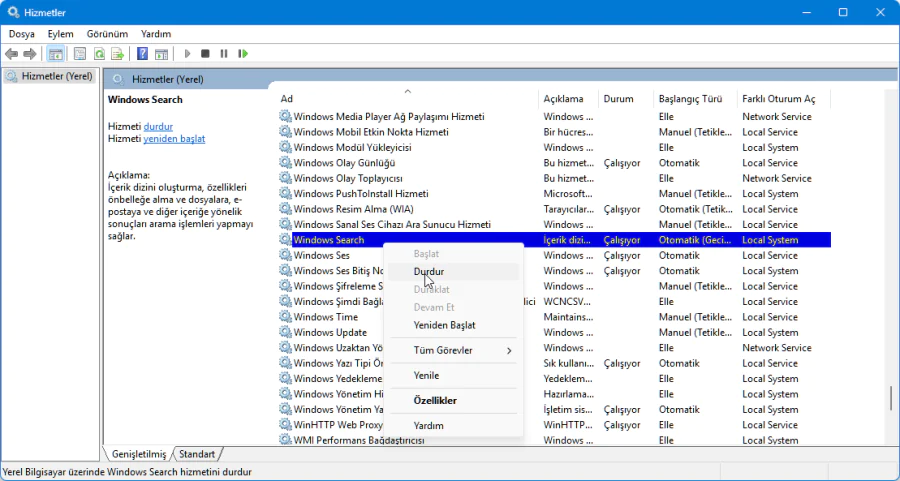Click the Restart Service icon in toolbar
Viewport: 900px width, 481px height.
tap(243, 54)
